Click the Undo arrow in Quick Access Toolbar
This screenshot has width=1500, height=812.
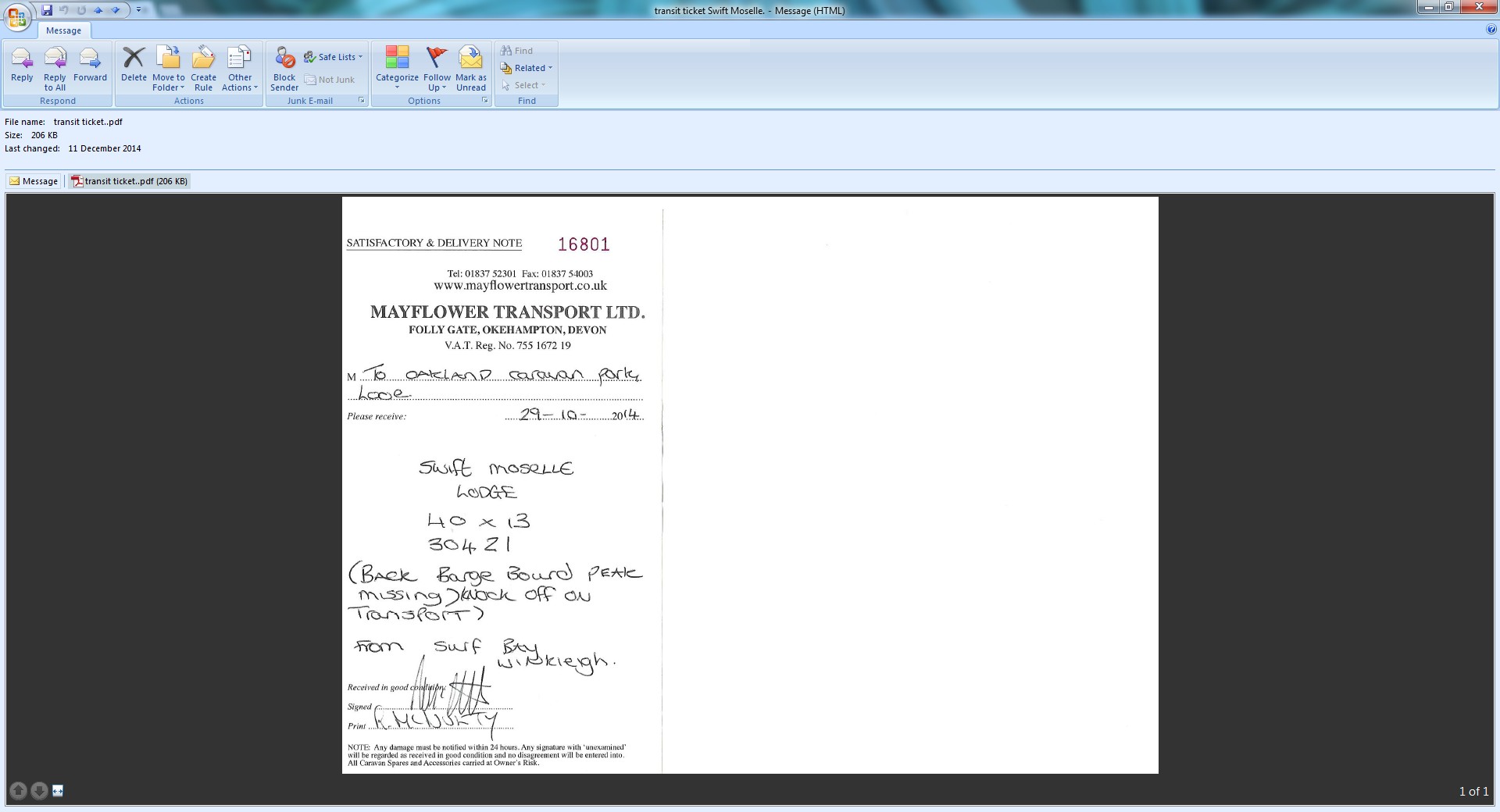click(64, 10)
